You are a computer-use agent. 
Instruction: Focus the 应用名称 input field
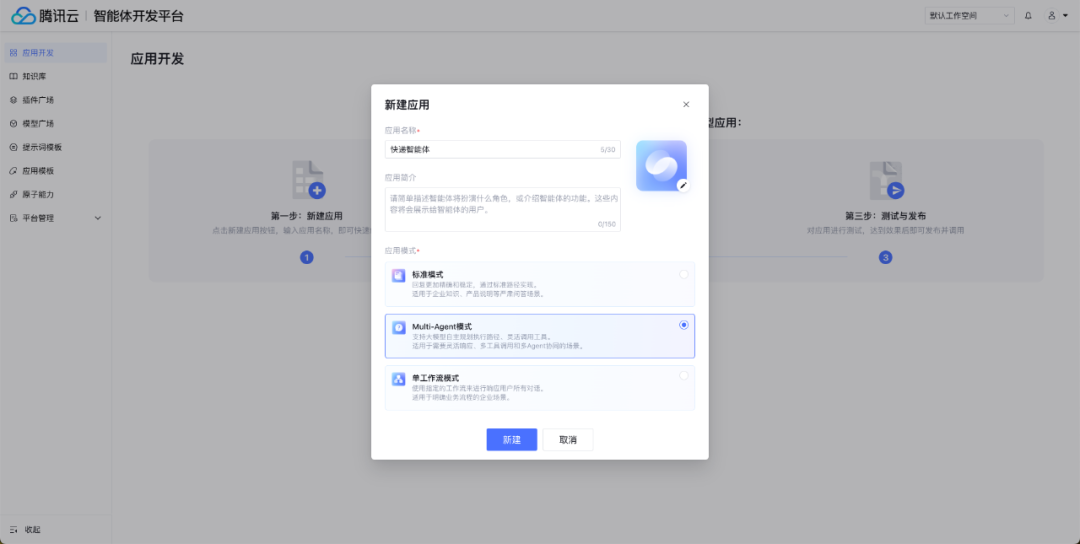point(503,149)
